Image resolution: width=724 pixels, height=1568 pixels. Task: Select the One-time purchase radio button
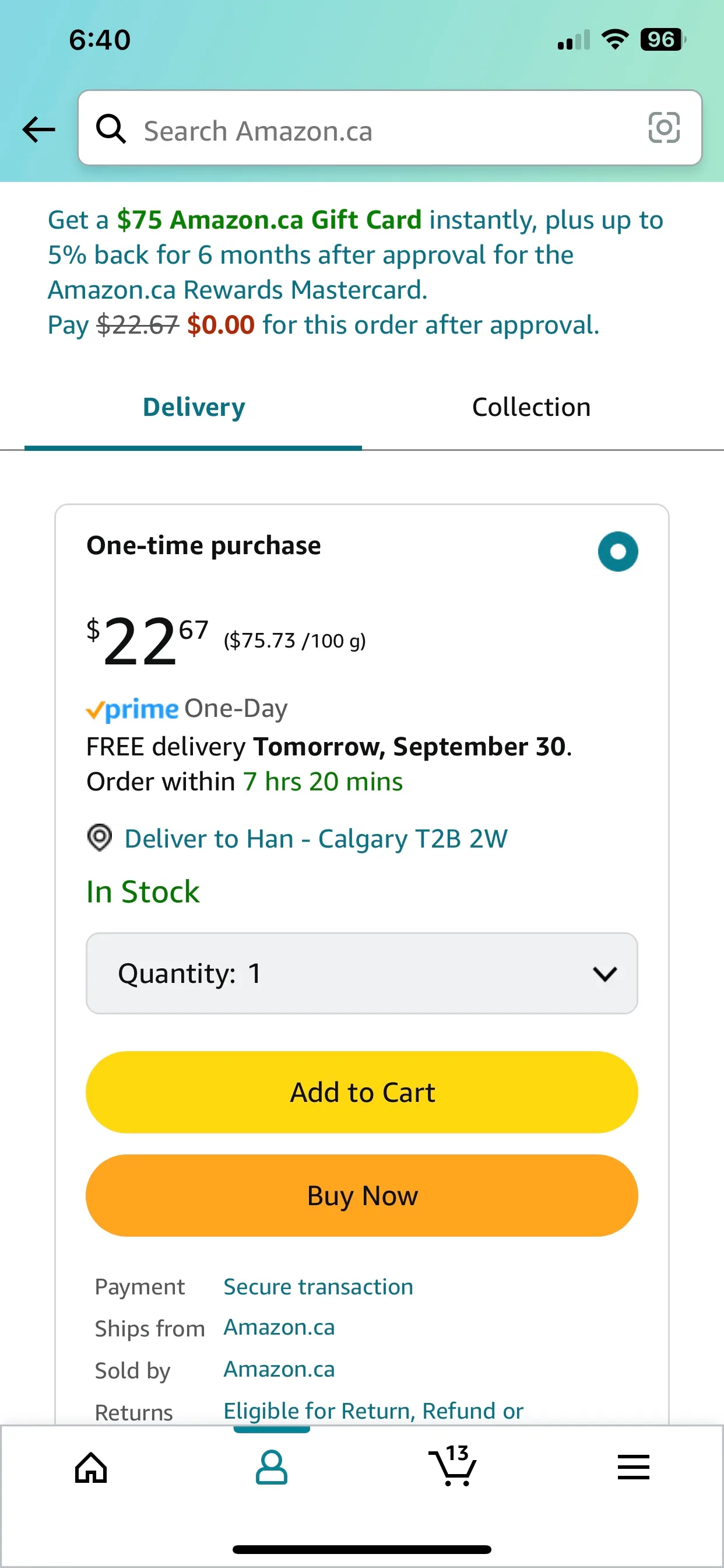(617, 551)
